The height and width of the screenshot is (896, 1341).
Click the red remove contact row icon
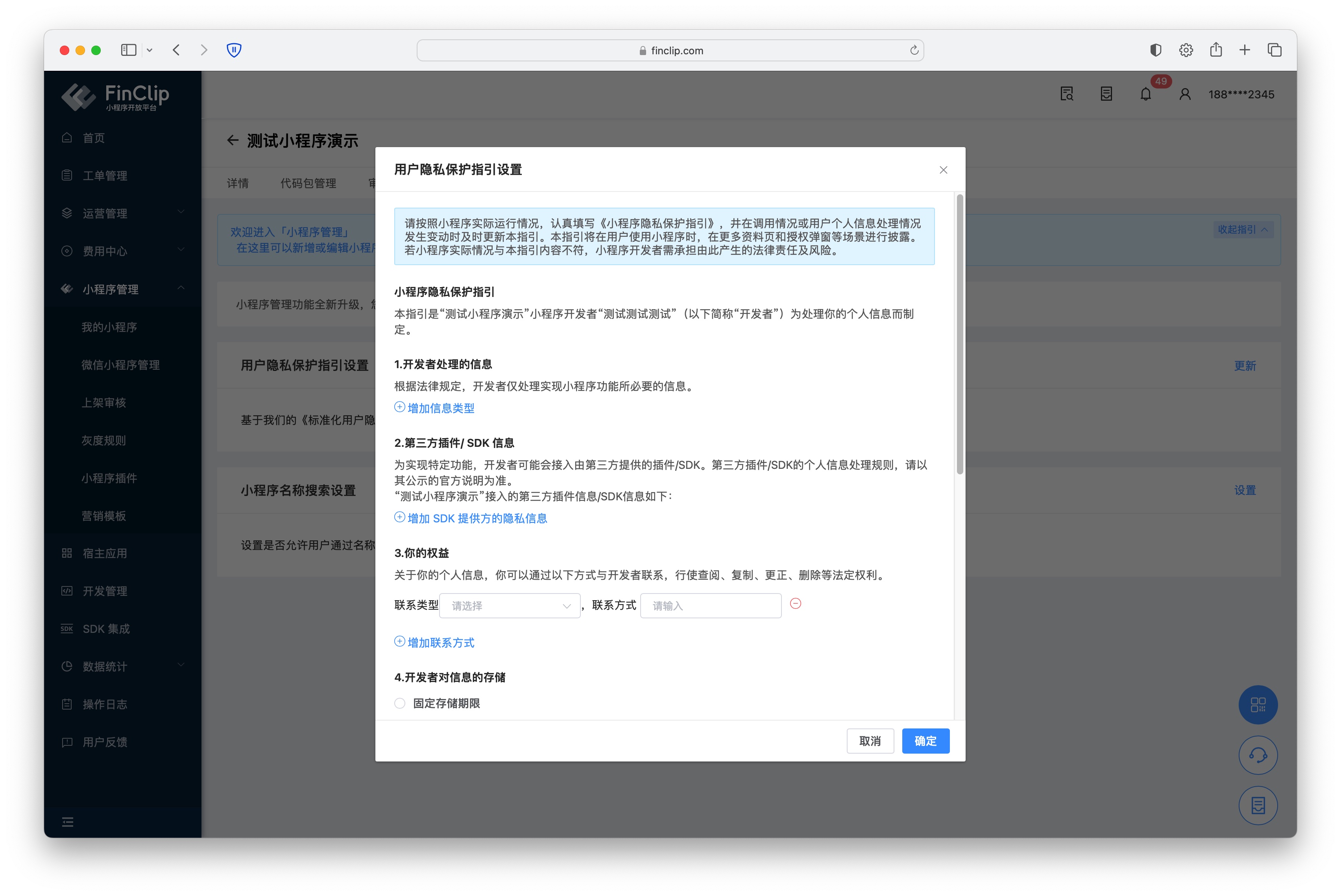coord(795,604)
